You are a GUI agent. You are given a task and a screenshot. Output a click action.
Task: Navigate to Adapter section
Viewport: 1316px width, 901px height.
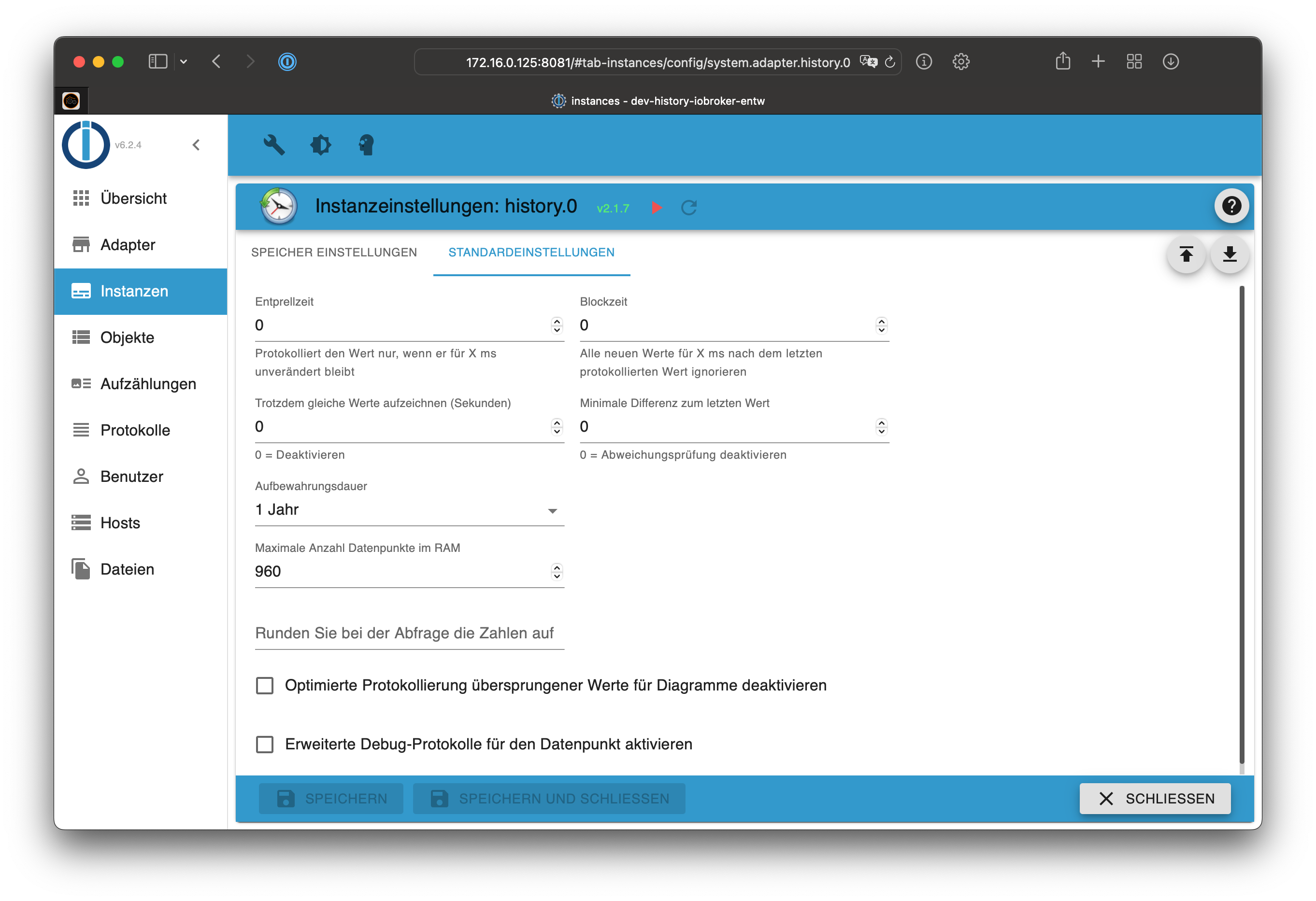pyautogui.click(x=127, y=245)
